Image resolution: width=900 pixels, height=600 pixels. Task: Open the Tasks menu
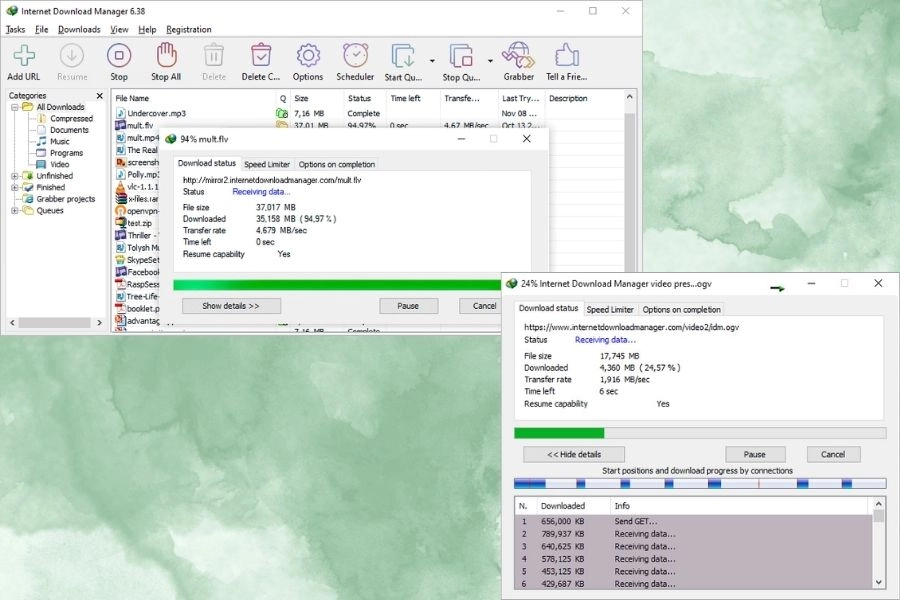point(15,29)
